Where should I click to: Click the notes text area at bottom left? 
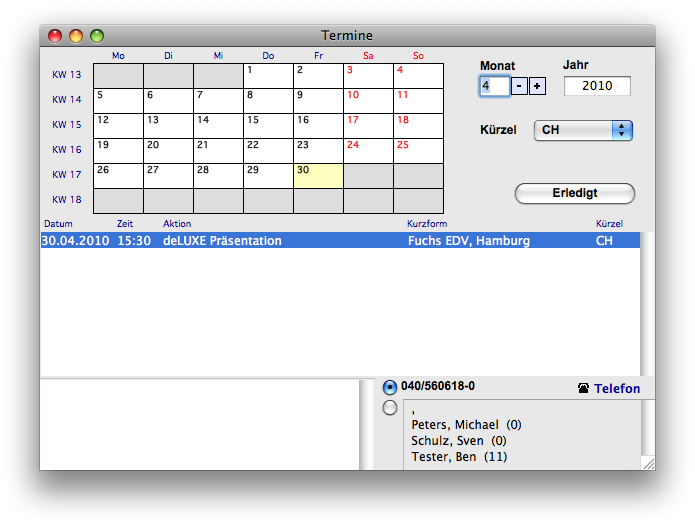pyautogui.click(x=200, y=424)
